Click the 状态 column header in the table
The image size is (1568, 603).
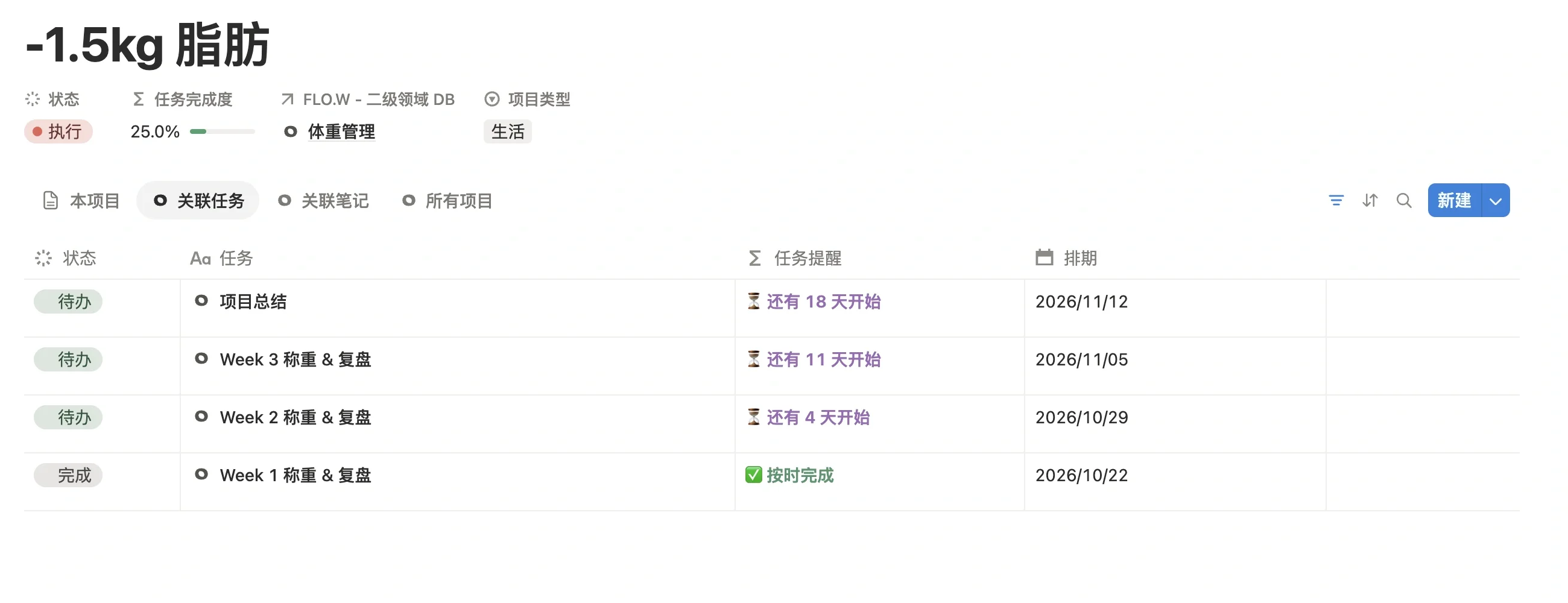[x=66, y=258]
